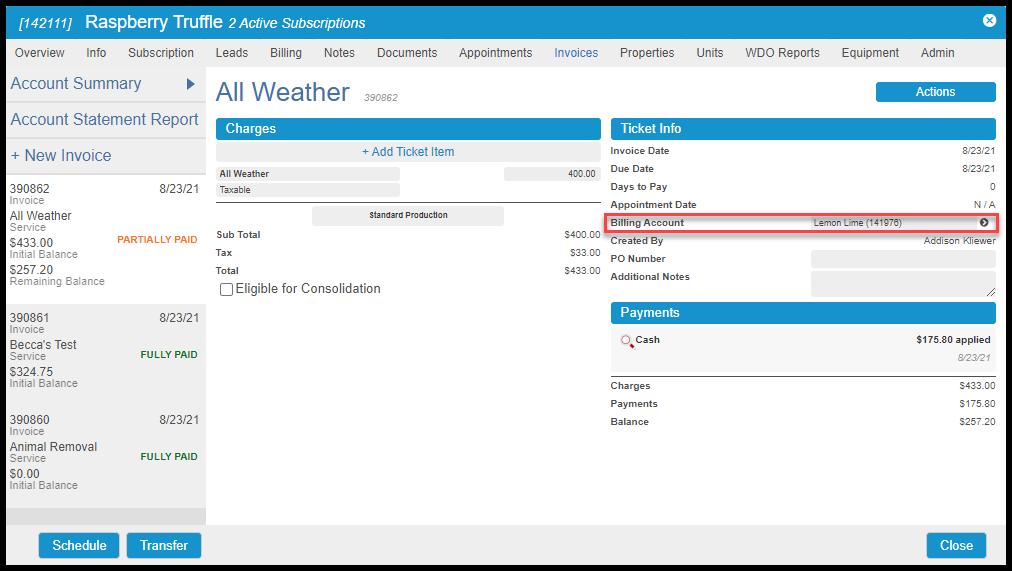Click the Close button at bottom right
The width and height of the screenshot is (1012, 571).
coord(956,545)
